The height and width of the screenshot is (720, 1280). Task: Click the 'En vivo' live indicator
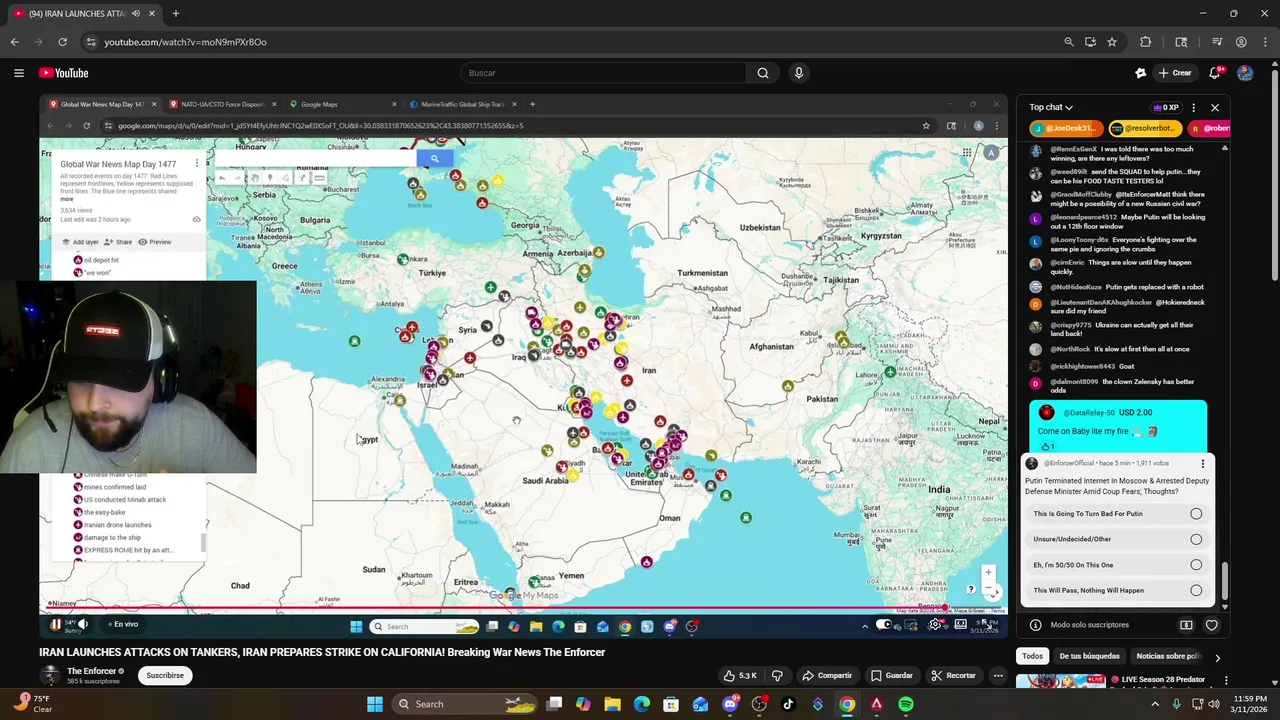click(123, 624)
